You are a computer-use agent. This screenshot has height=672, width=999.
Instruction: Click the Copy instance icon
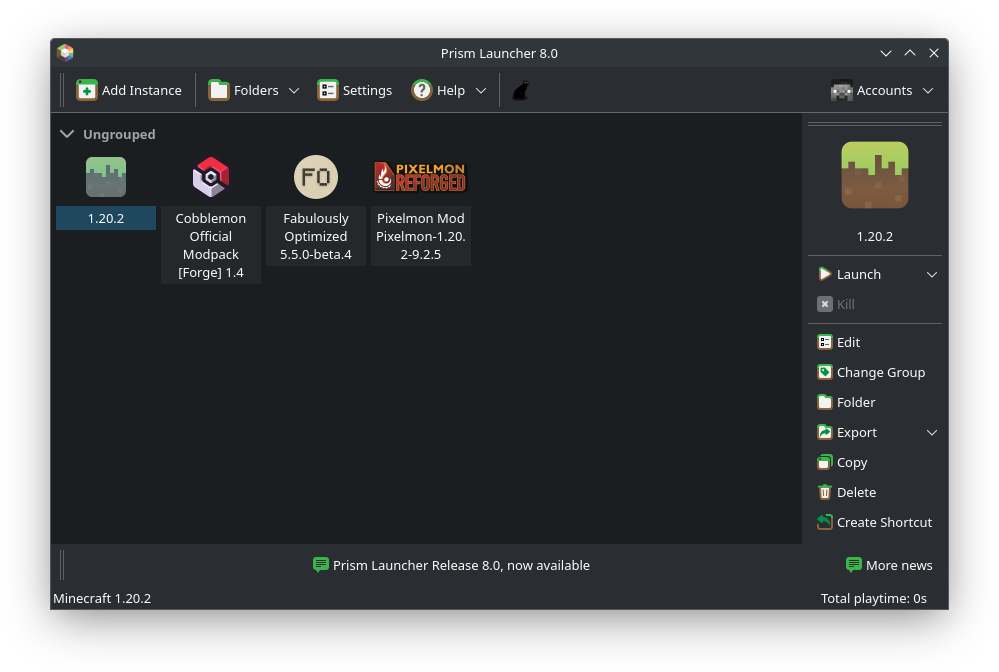tap(824, 462)
